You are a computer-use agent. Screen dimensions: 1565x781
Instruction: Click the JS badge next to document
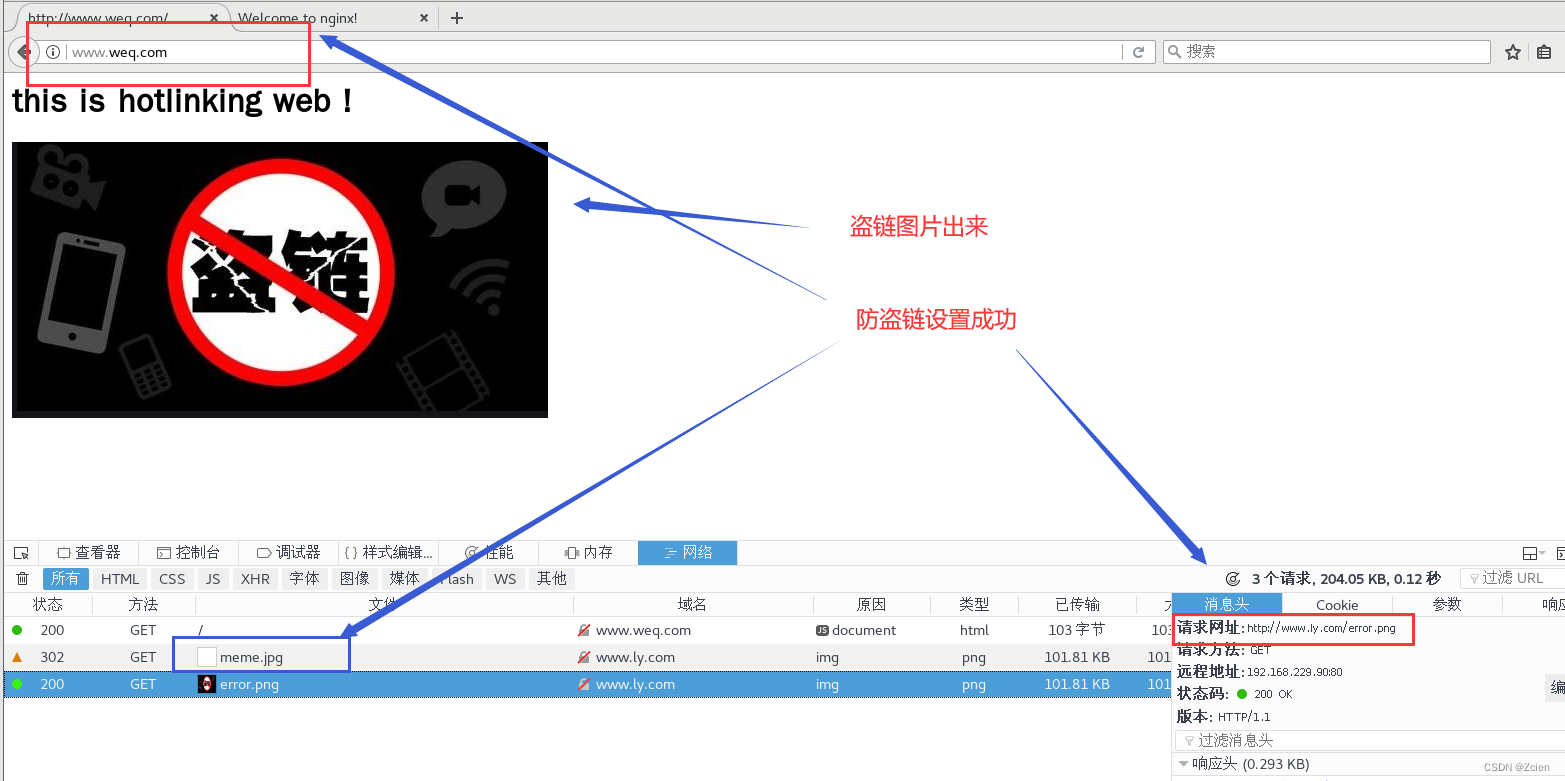click(822, 631)
